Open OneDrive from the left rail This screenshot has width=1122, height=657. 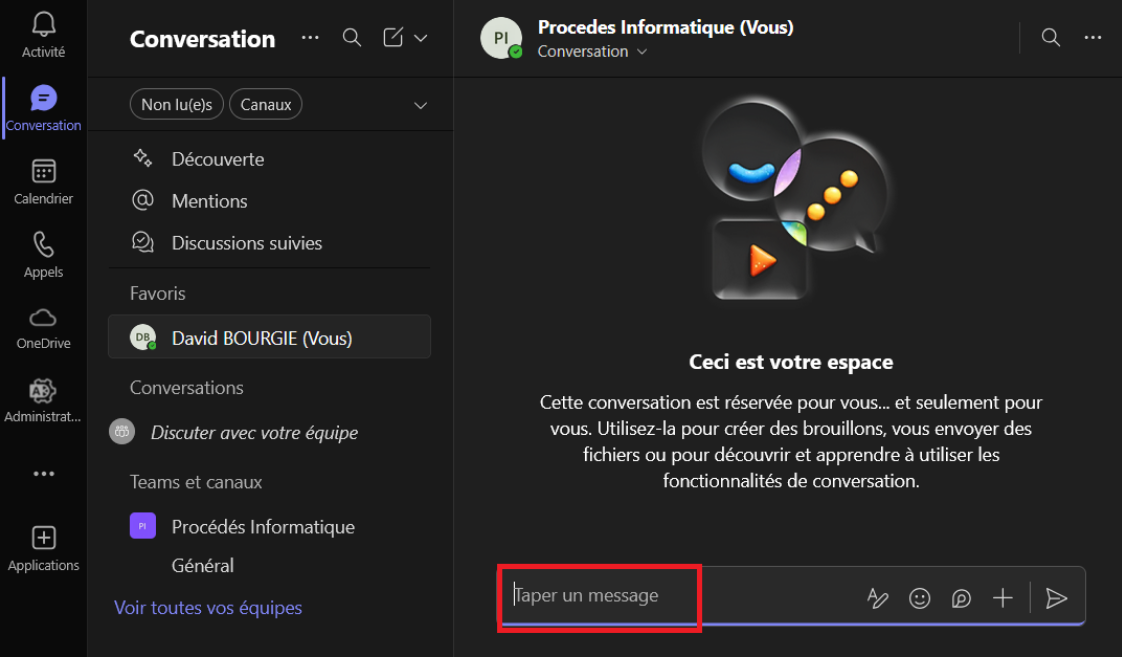(x=43, y=327)
